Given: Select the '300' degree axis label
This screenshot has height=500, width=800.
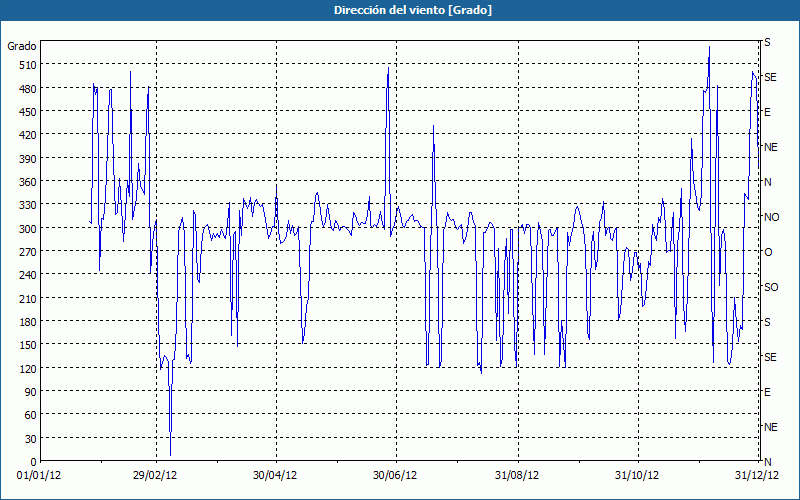Looking at the screenshot, I should (x=28, y=229).
